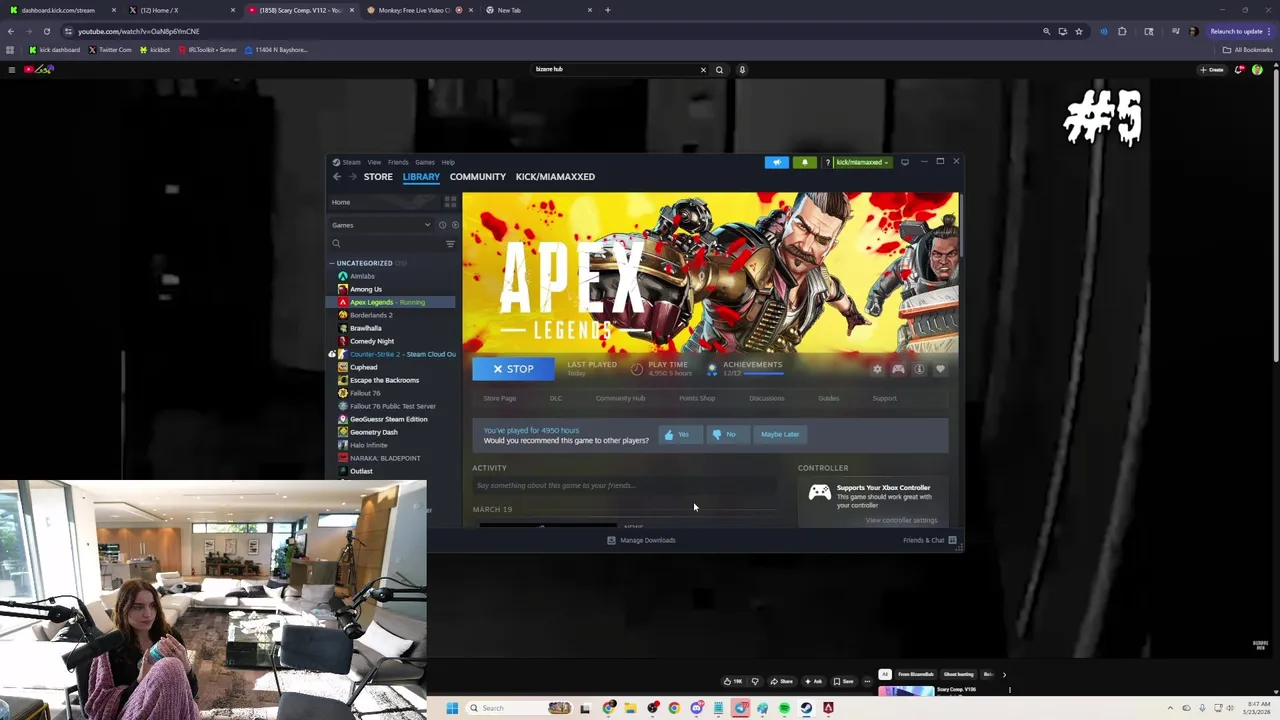Open the Windows Start menu
This screenshot has height=720, width=1280.
pyautogui.click(x=452, y=708)
